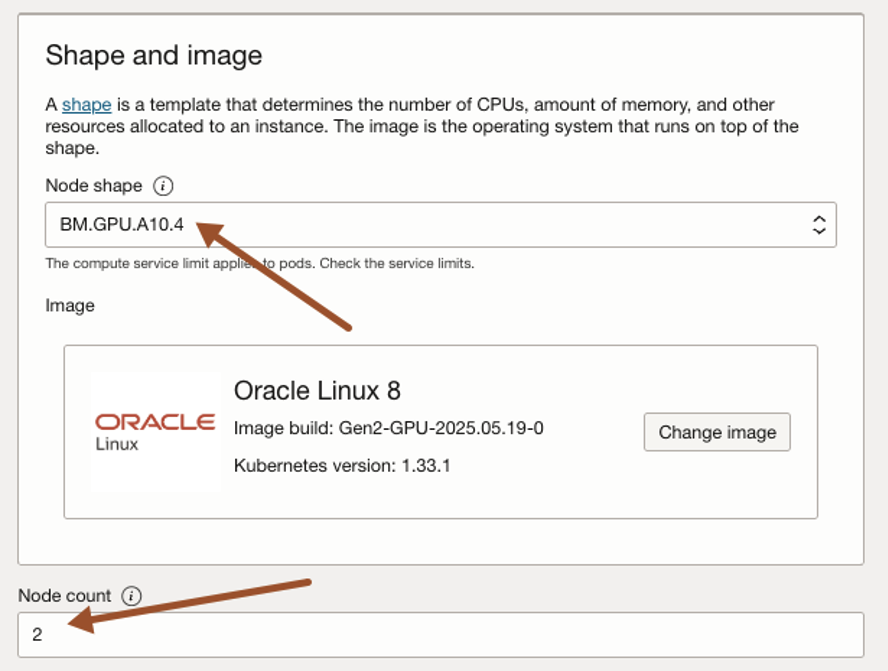Click the "Image" section label
Image resolution: width=888 pixels, height=671 pixels.
tap(70, 305)
